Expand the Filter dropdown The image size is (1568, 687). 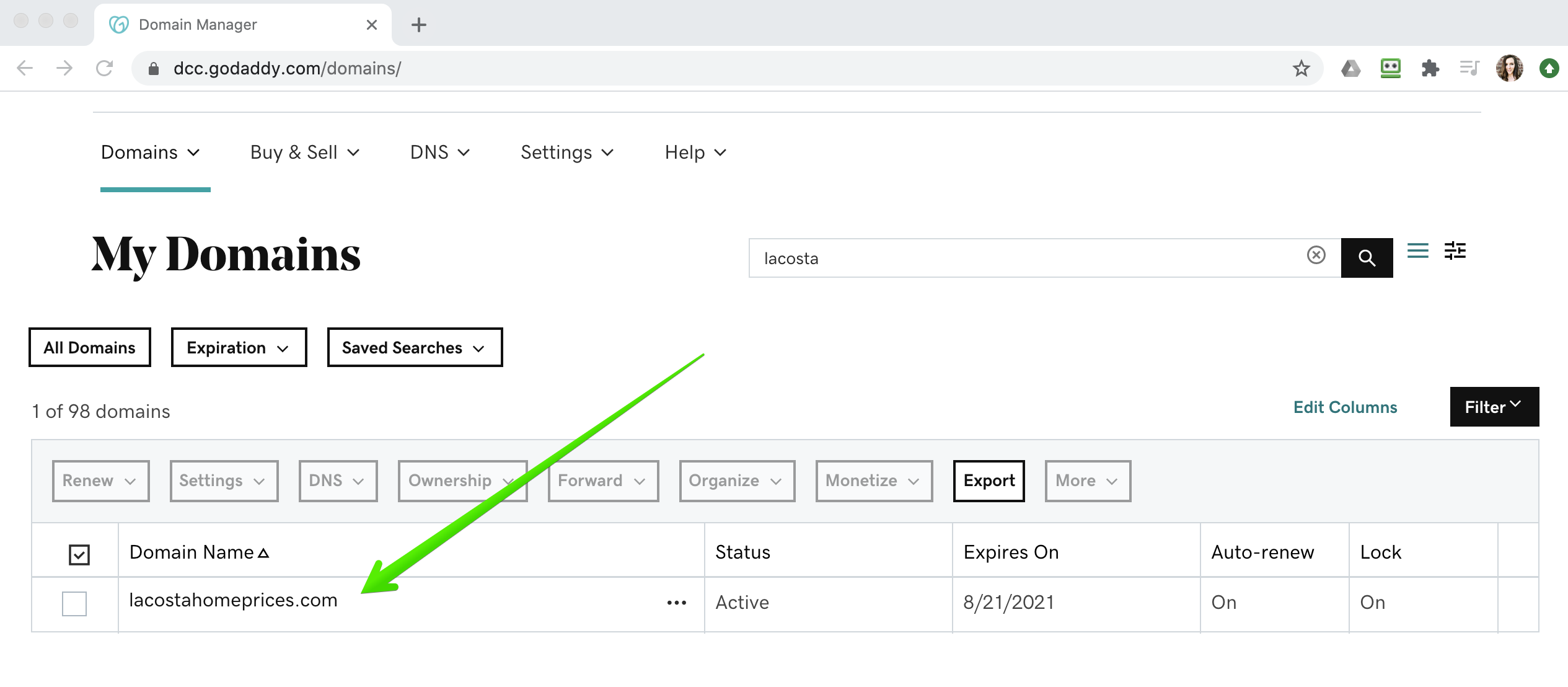1494,407
